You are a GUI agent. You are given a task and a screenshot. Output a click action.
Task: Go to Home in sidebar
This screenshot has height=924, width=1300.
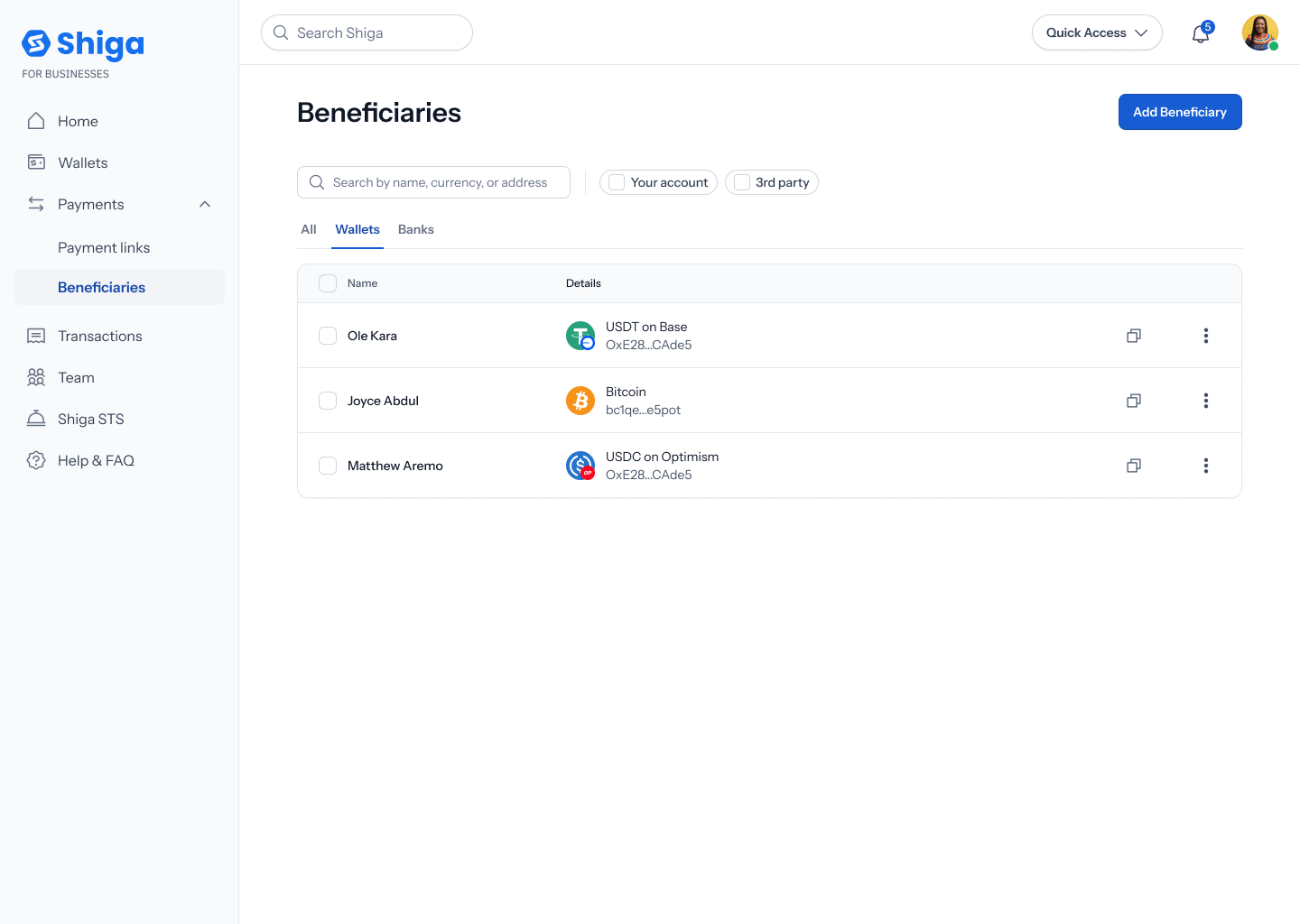point(78,121)
